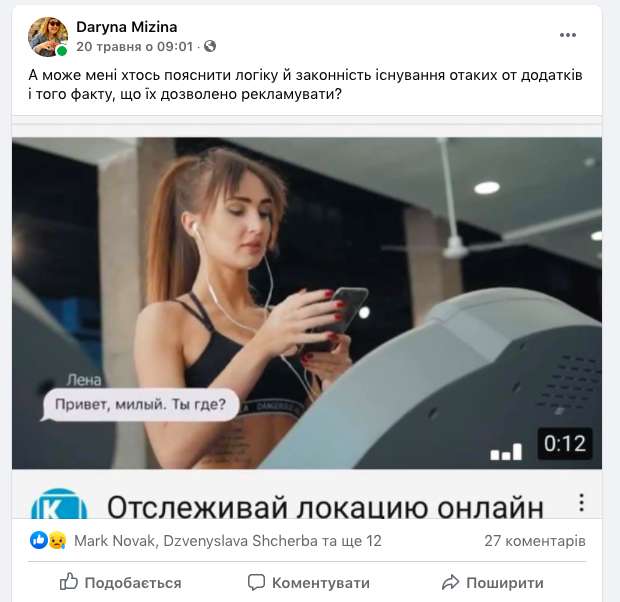Screen dimensions: 620x602
Task: Open the Отслеживай локацию онлайн ad title
Action: click(x=325, y=507)
